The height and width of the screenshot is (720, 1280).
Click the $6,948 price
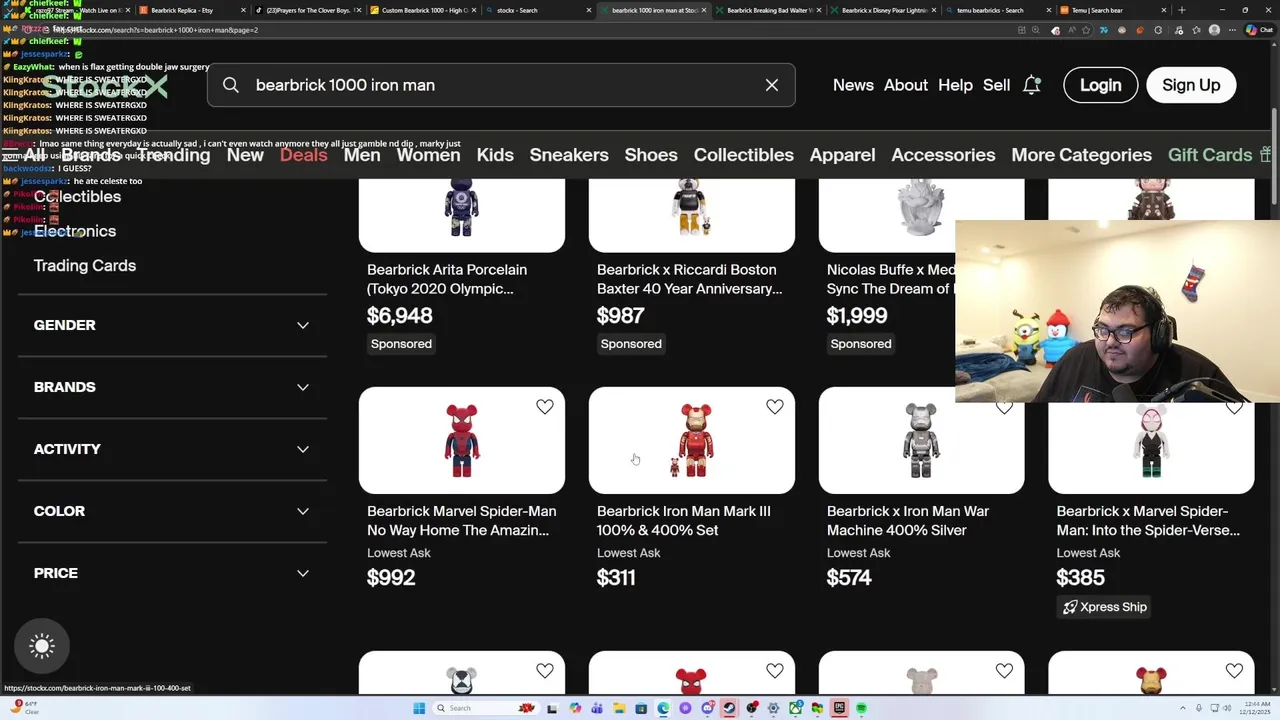(x=400, y=316)
